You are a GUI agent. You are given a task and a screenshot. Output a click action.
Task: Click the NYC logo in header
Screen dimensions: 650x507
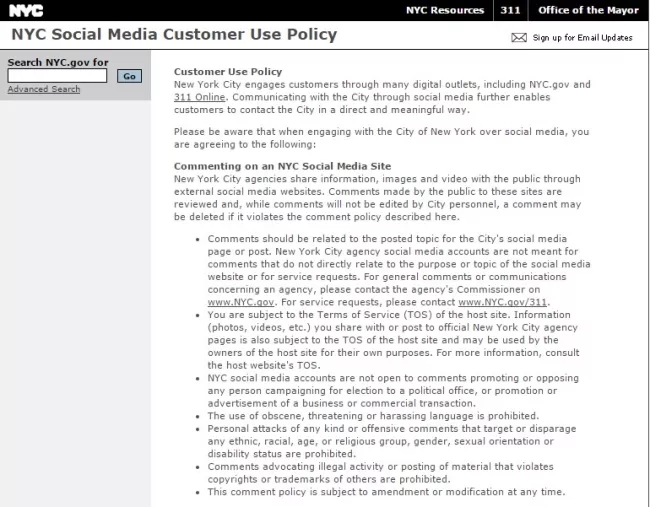click(26, 10)
